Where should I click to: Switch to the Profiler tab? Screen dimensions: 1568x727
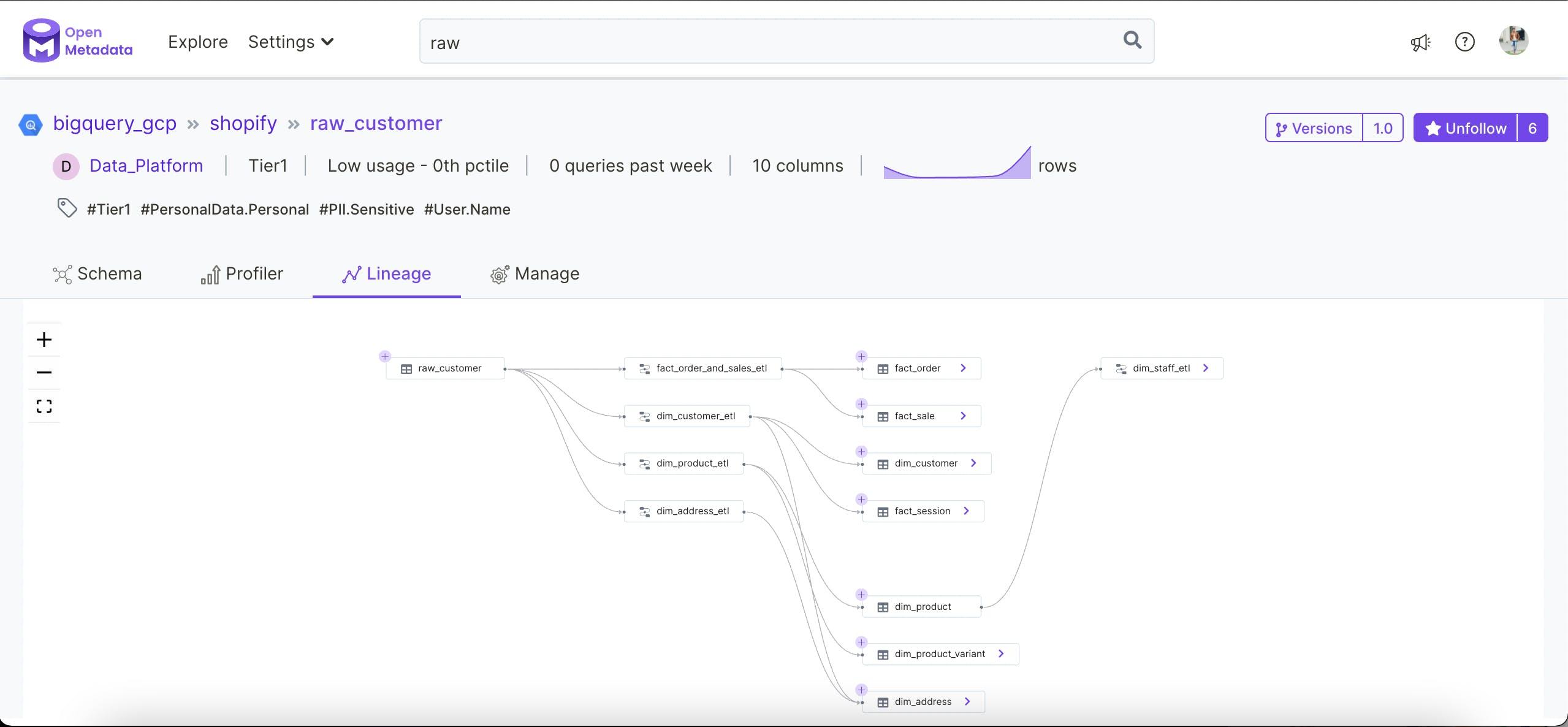point(242,274)
